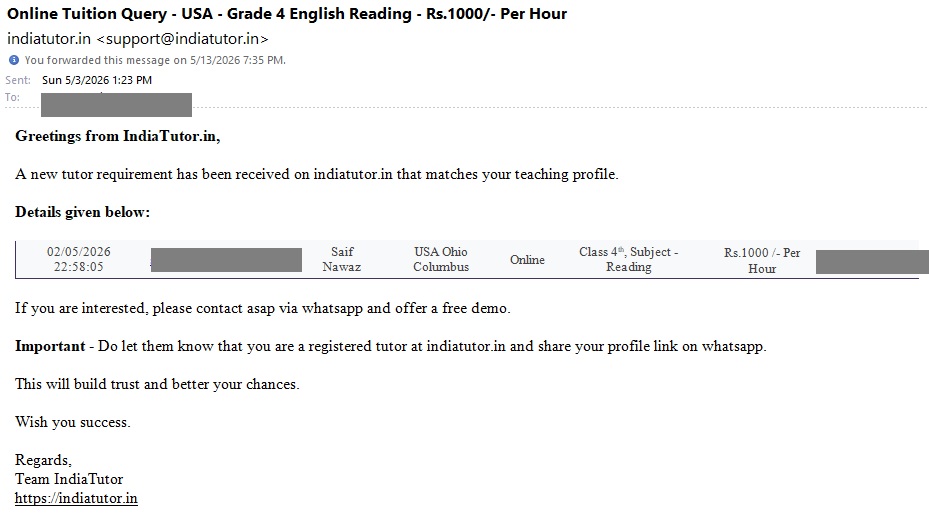Click the email subject line heading
The height and width of the screenshot is (522, 929).
point(287,14)
